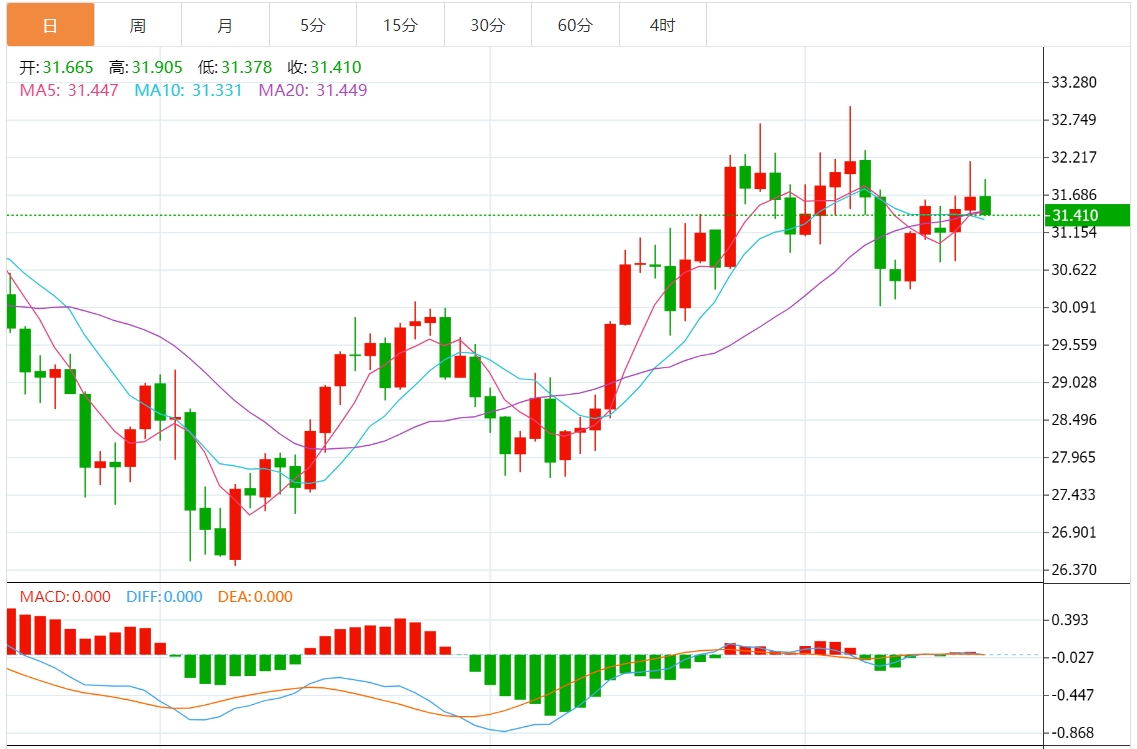The height and width of the screenshot is (749, 1137).
Task: Click the MA5 indicator label
Action: (69, 90)
